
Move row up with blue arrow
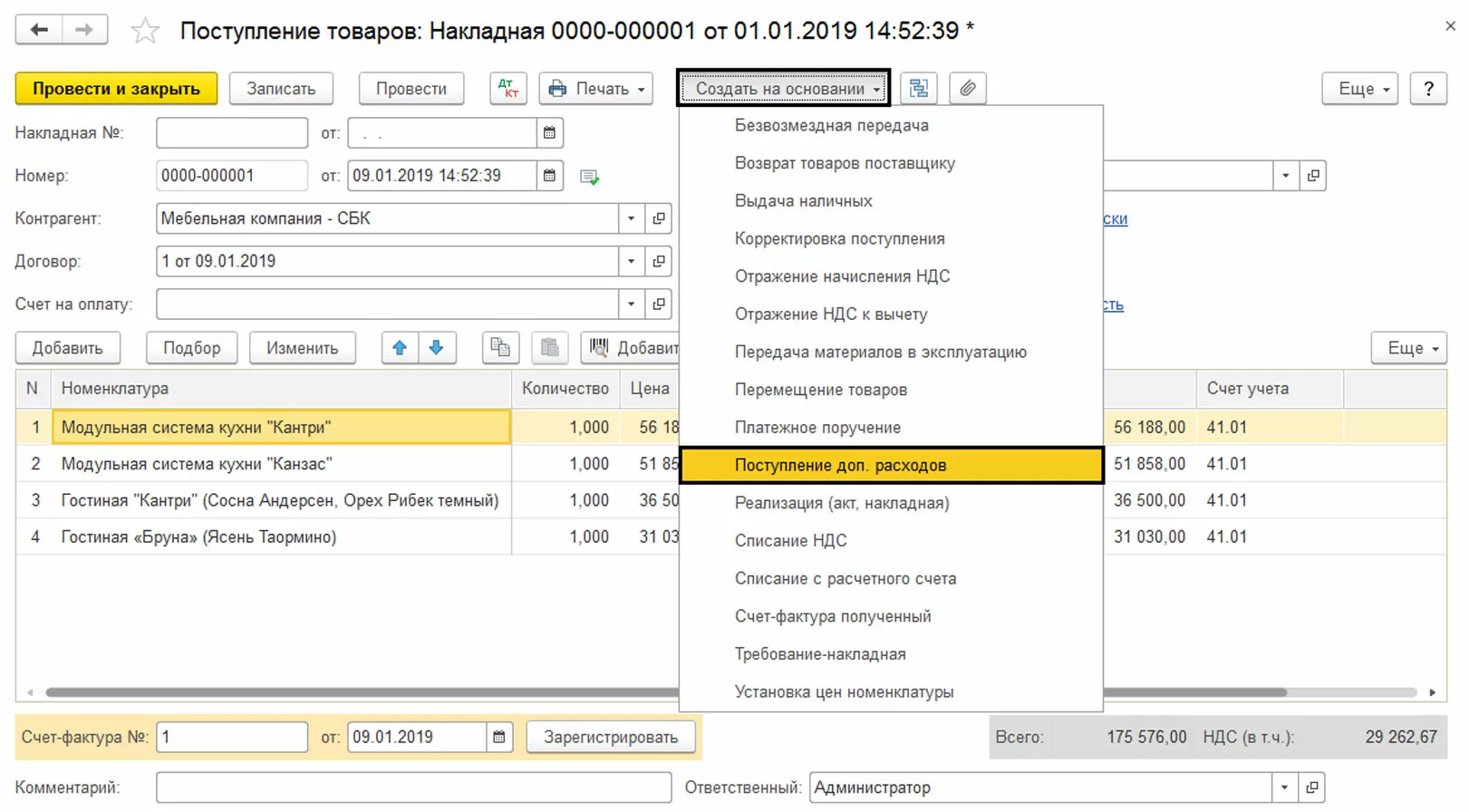point(400,348)
